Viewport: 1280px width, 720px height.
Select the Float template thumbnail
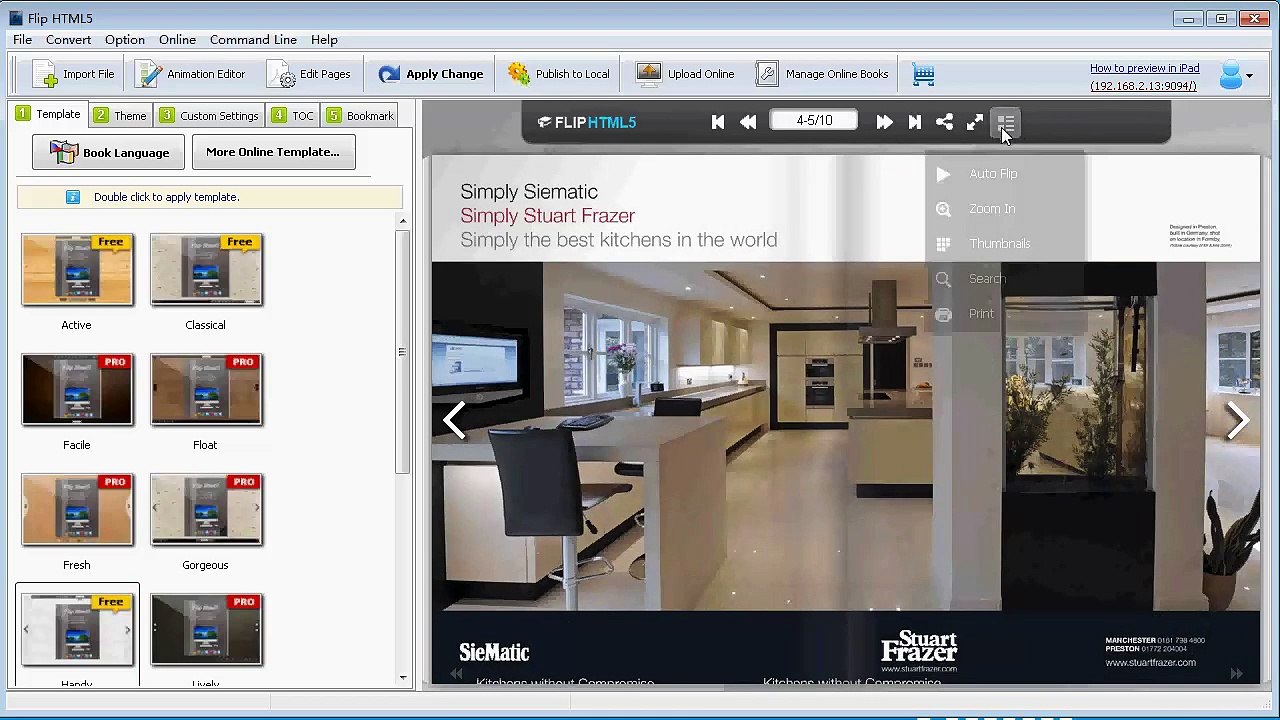[x=206, y=390]
